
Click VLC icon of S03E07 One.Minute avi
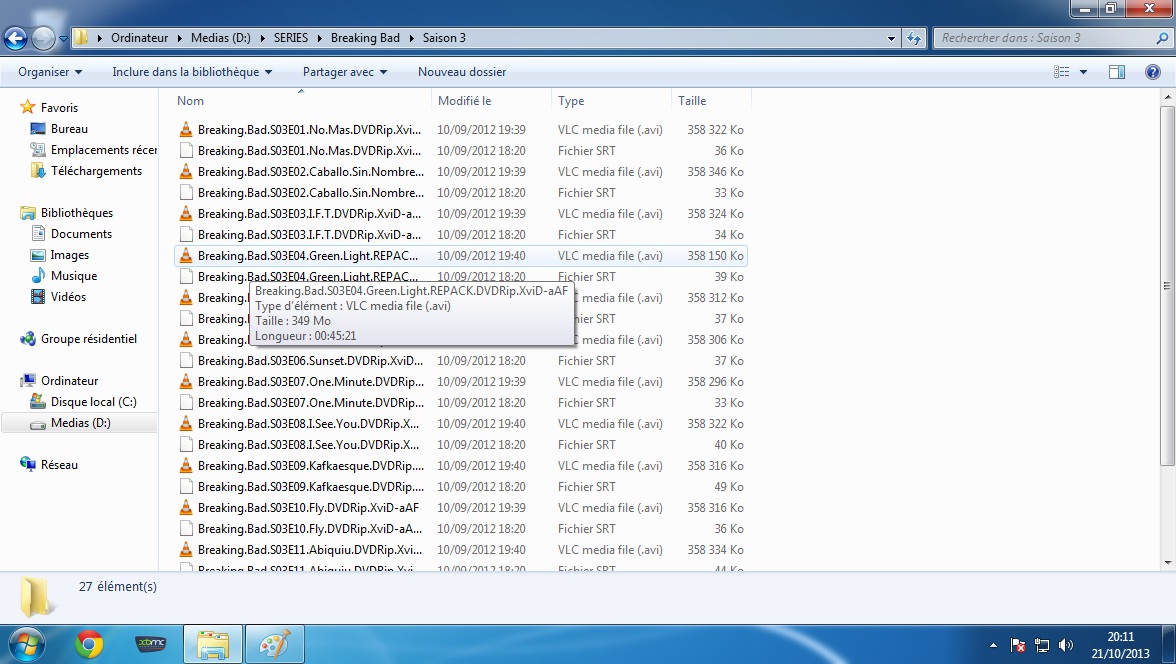186,382
